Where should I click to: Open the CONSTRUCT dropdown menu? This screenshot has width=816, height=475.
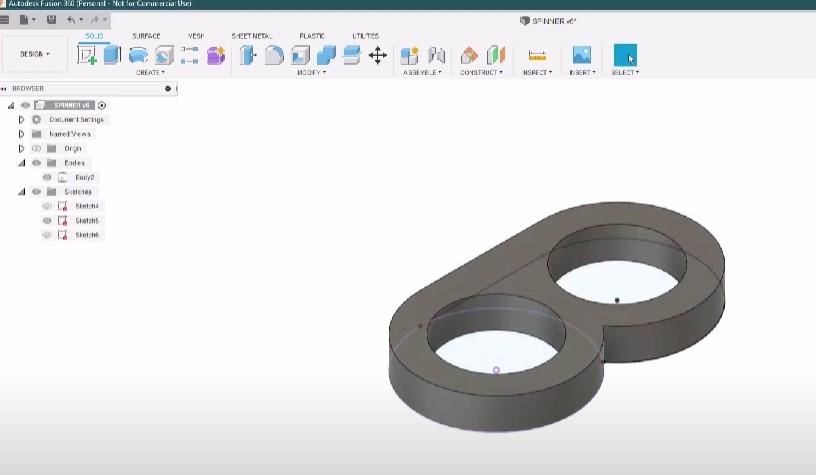coord(481,72)
